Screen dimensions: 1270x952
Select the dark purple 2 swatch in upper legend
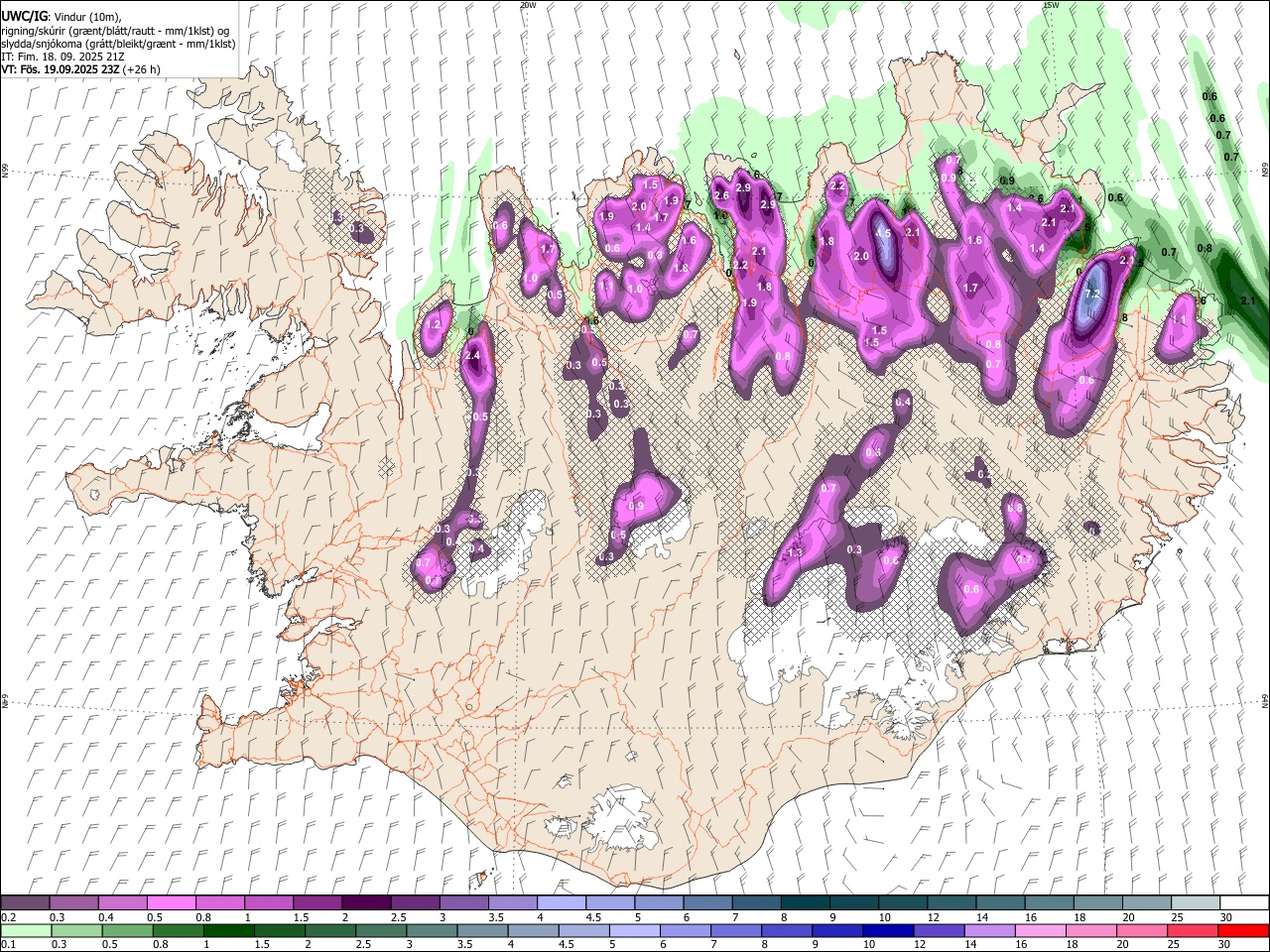pyautogui.click(x=365, y=903)
